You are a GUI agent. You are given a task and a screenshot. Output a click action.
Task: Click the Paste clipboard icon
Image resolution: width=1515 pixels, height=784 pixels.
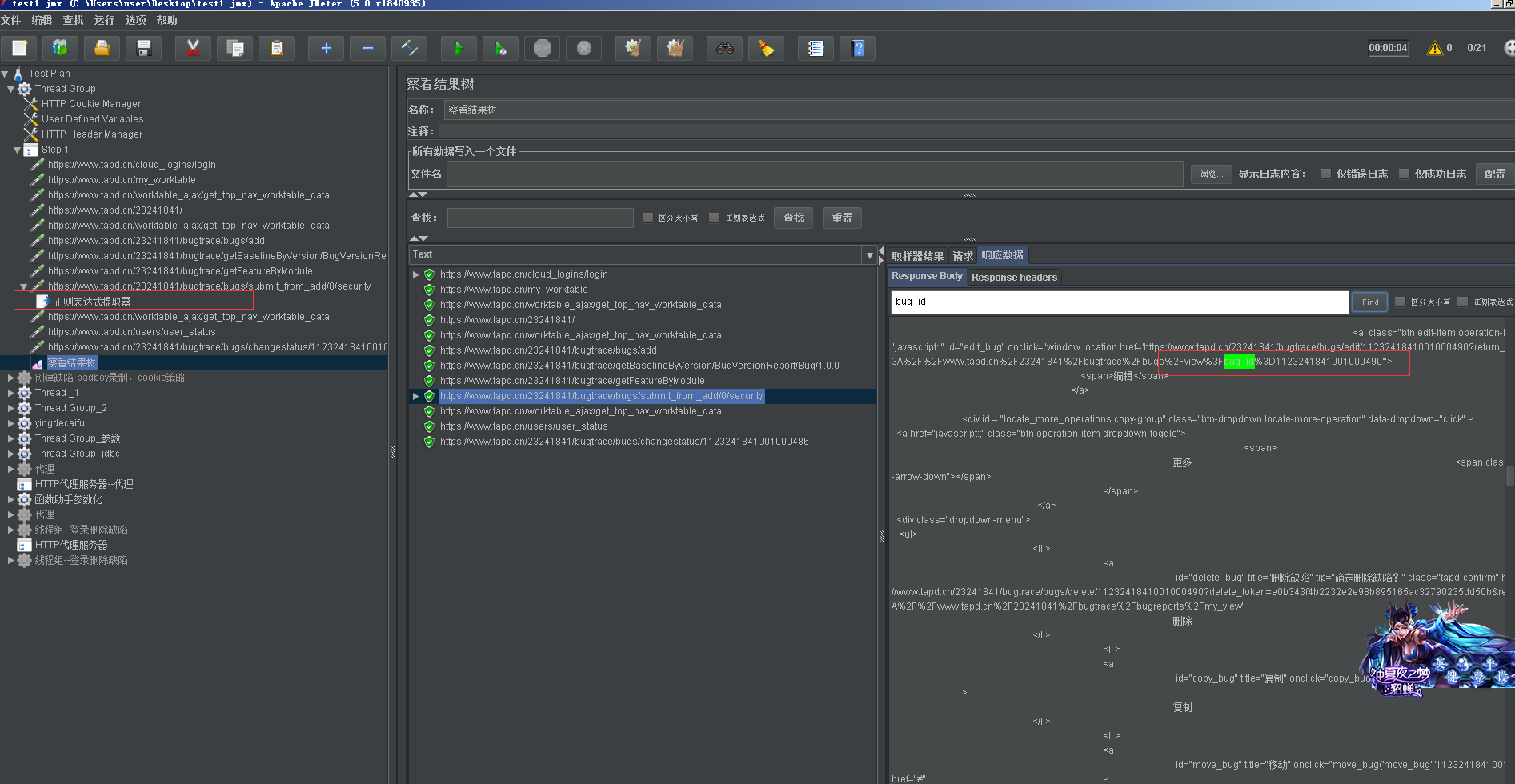point(277,48)
